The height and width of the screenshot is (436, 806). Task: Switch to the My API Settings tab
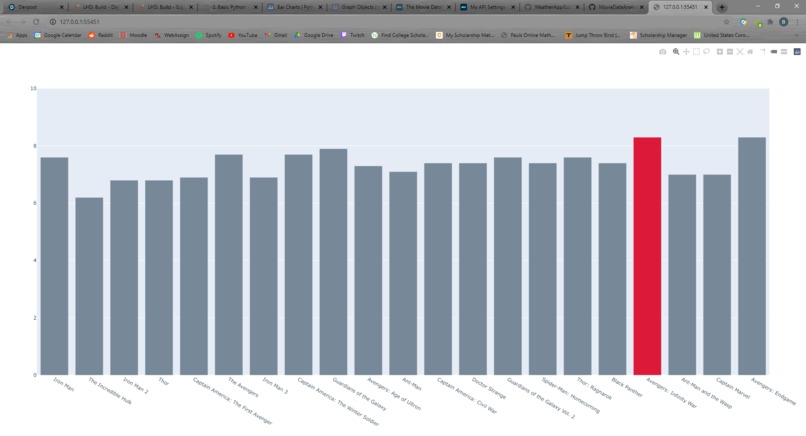tap(487, 7)
